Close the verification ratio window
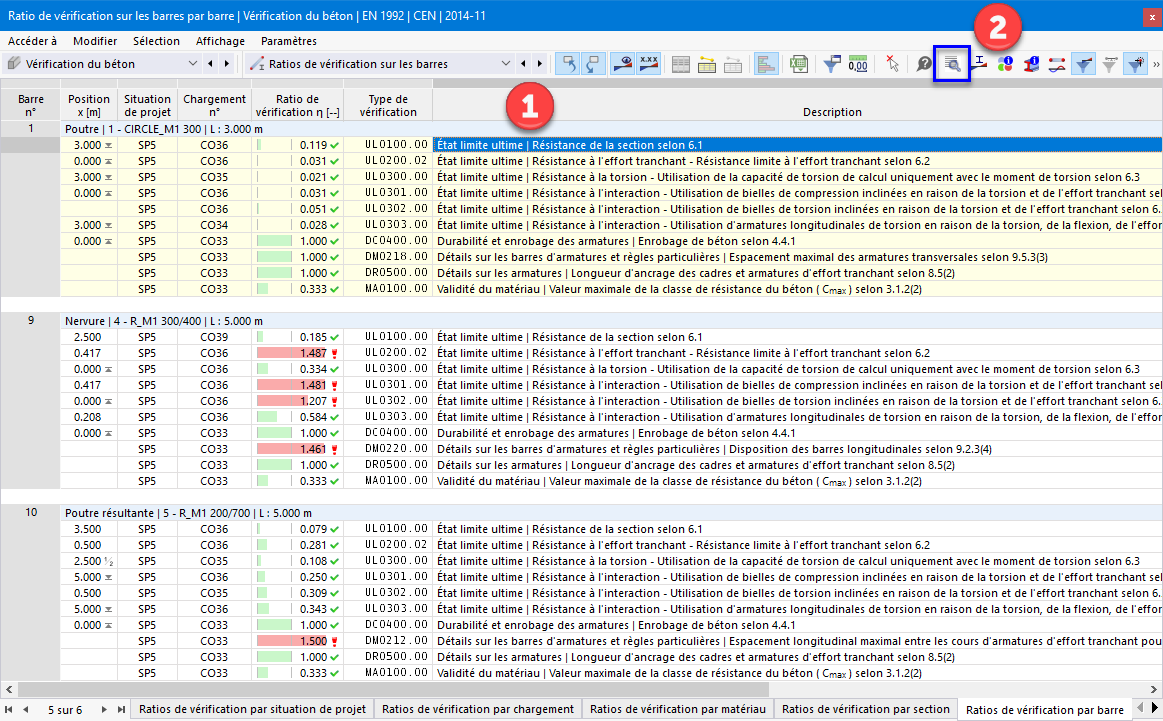 click(1152, 16)
